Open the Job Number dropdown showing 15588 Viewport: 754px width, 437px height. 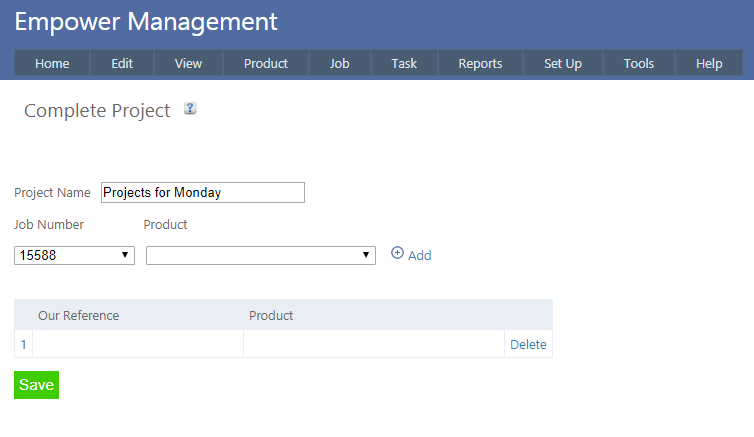point(75,255)
